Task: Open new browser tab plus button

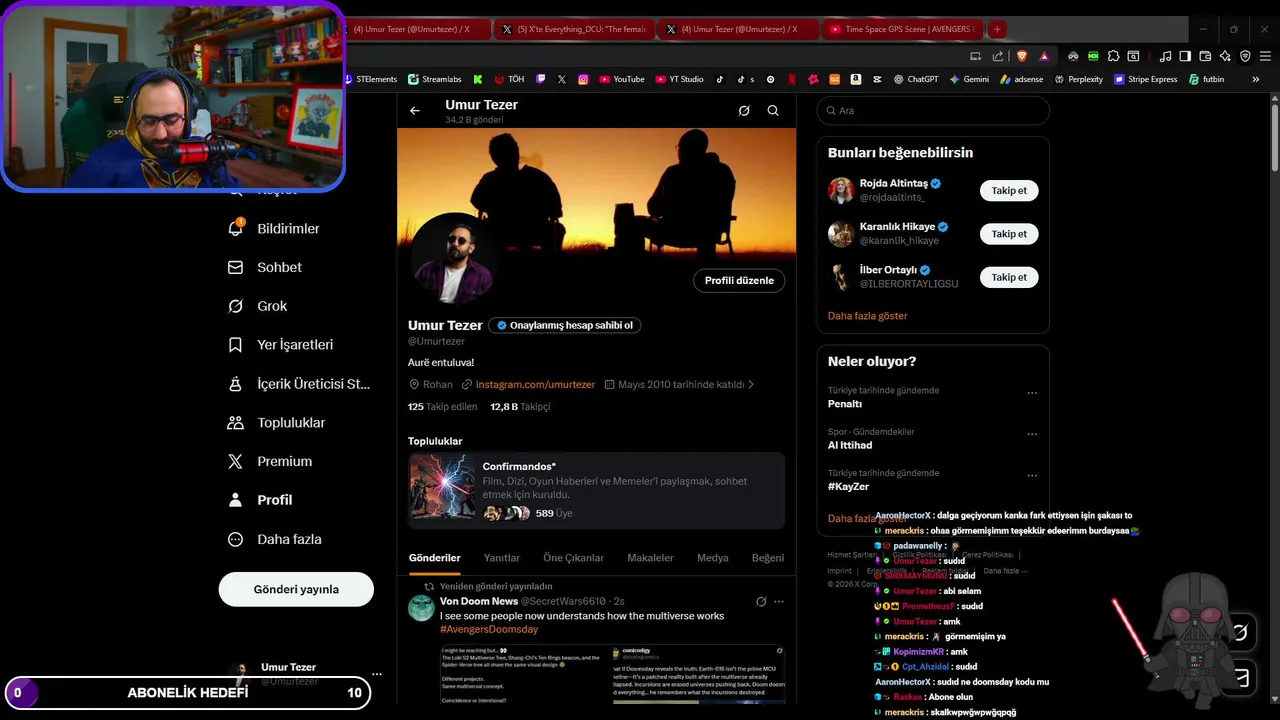Action: point(997,29)
